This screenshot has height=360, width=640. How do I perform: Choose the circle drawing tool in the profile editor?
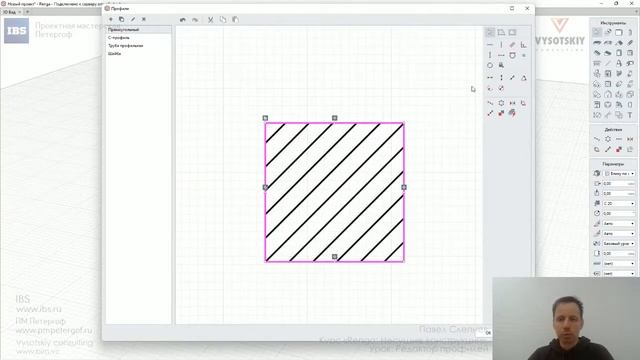pyautogui.click(x=490, y=65)
